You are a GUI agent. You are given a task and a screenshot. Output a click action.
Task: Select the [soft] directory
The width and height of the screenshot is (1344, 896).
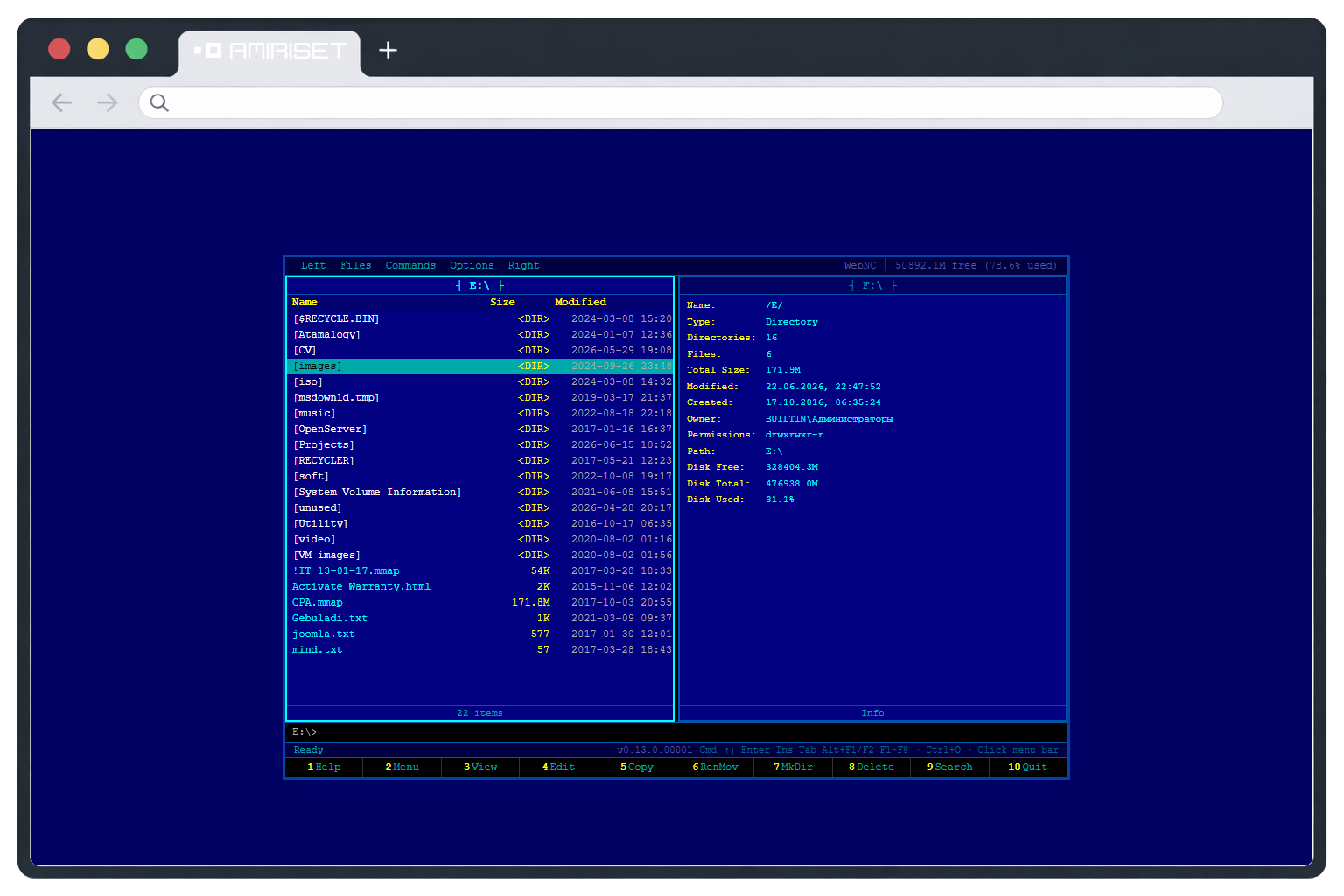coord(480,477)
